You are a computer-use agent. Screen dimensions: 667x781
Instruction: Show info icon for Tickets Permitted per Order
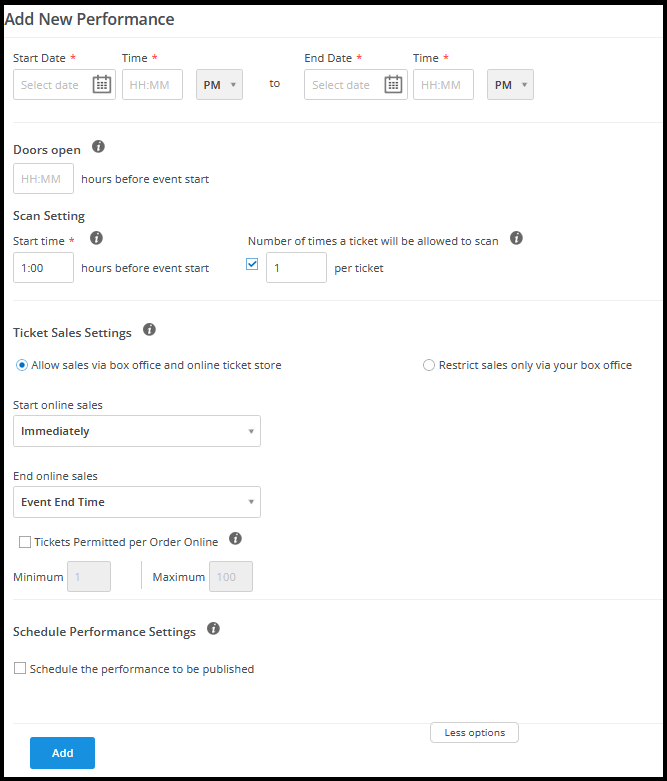pos(235,538)
